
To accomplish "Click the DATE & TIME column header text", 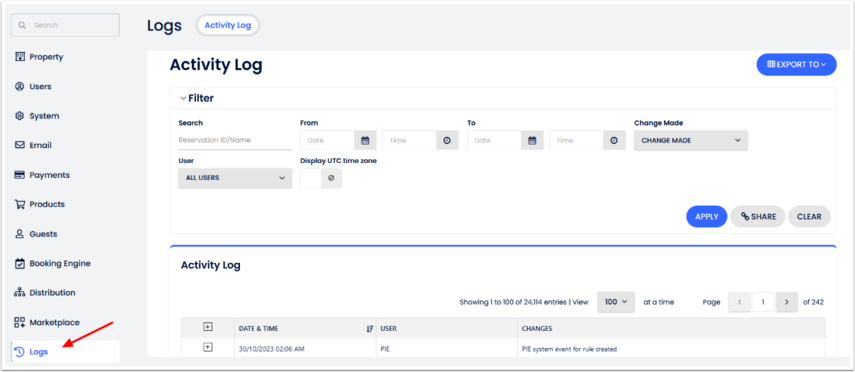I will pos(258,329).
